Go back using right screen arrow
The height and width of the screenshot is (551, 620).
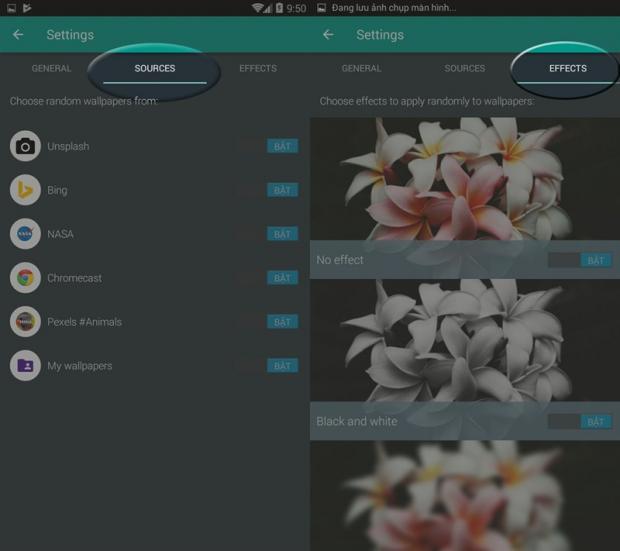click(x=328, y=35)
